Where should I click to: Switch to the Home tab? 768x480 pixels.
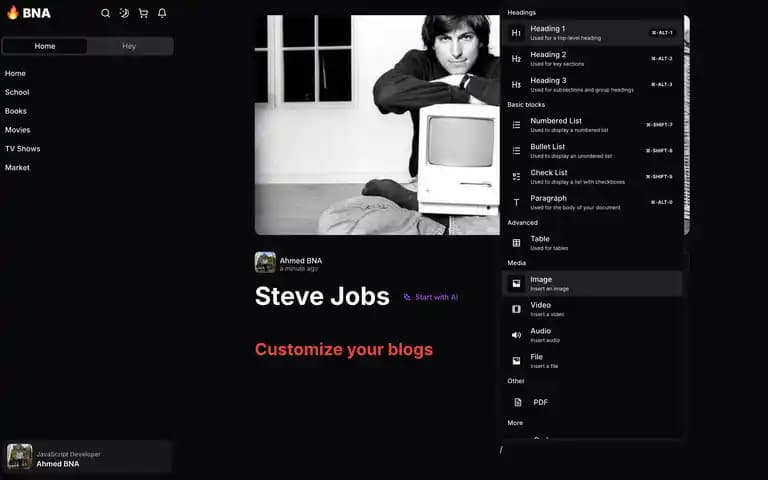45,46
